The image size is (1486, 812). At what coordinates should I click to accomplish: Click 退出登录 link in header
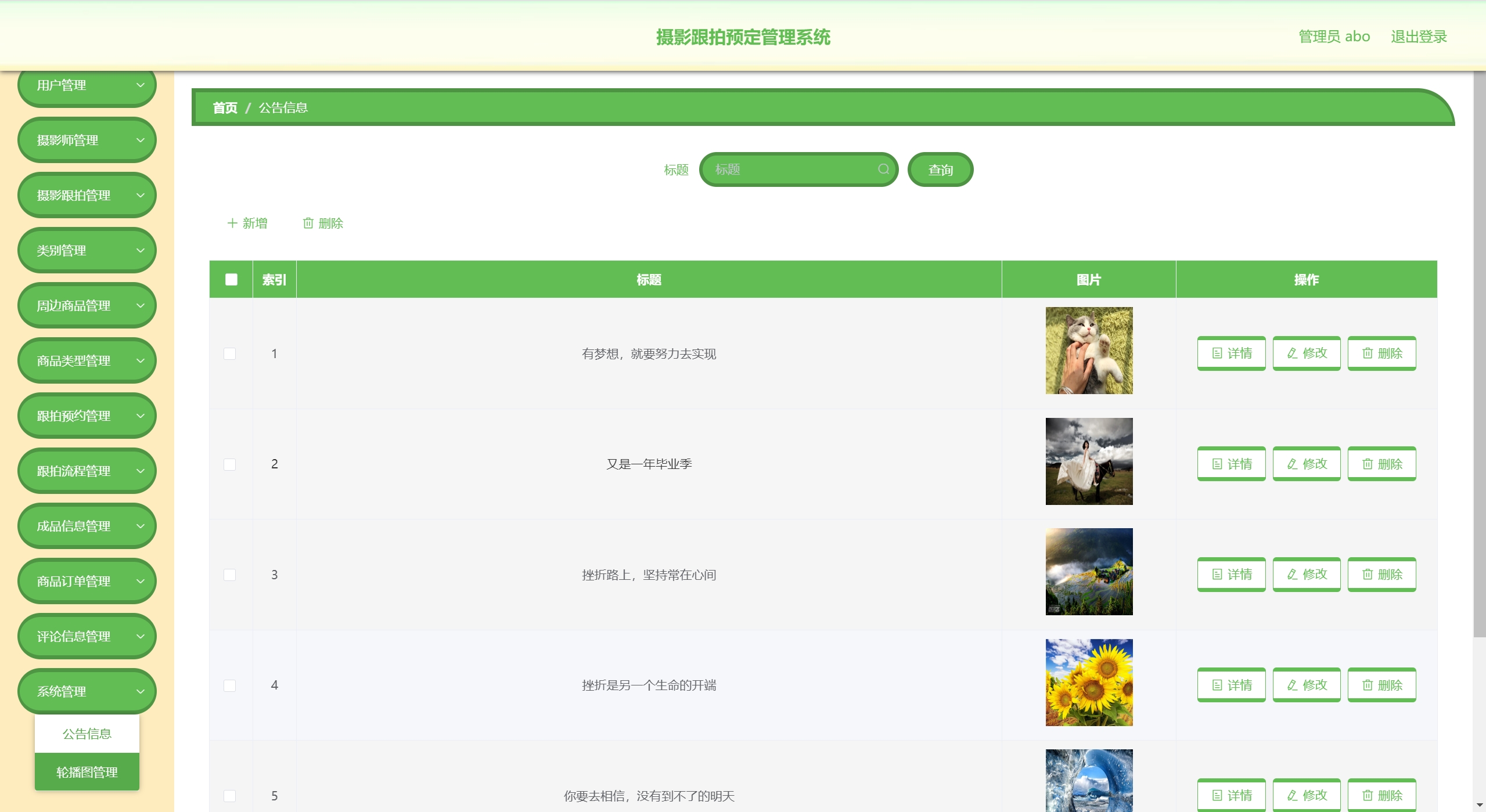(1418, 37)
